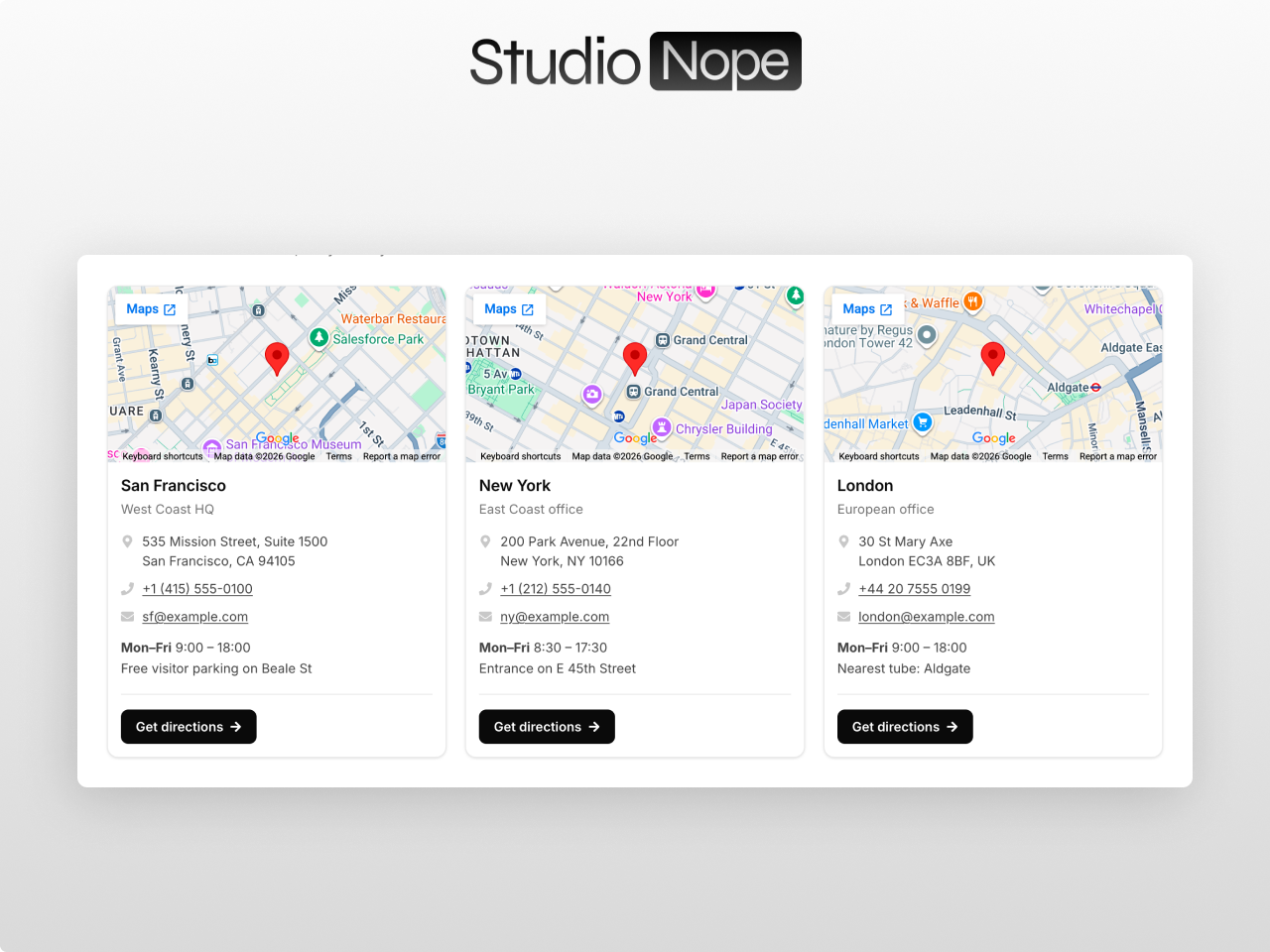Screen dimensions: 1270x952
Task: Report a map error on London map
Action: coord(1118,457)
